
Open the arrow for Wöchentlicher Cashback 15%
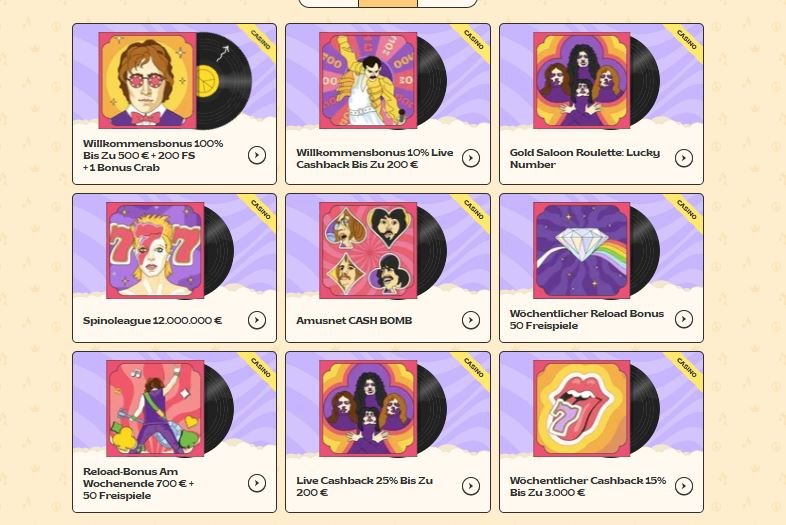click(684, 486)
